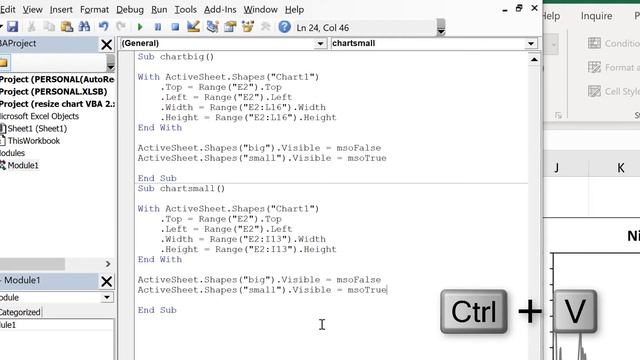The height and width of the screenshot is (360, 640).
Task: Click Conditional Formatting in Excel ribbon
Action: (x=613, y=43)
